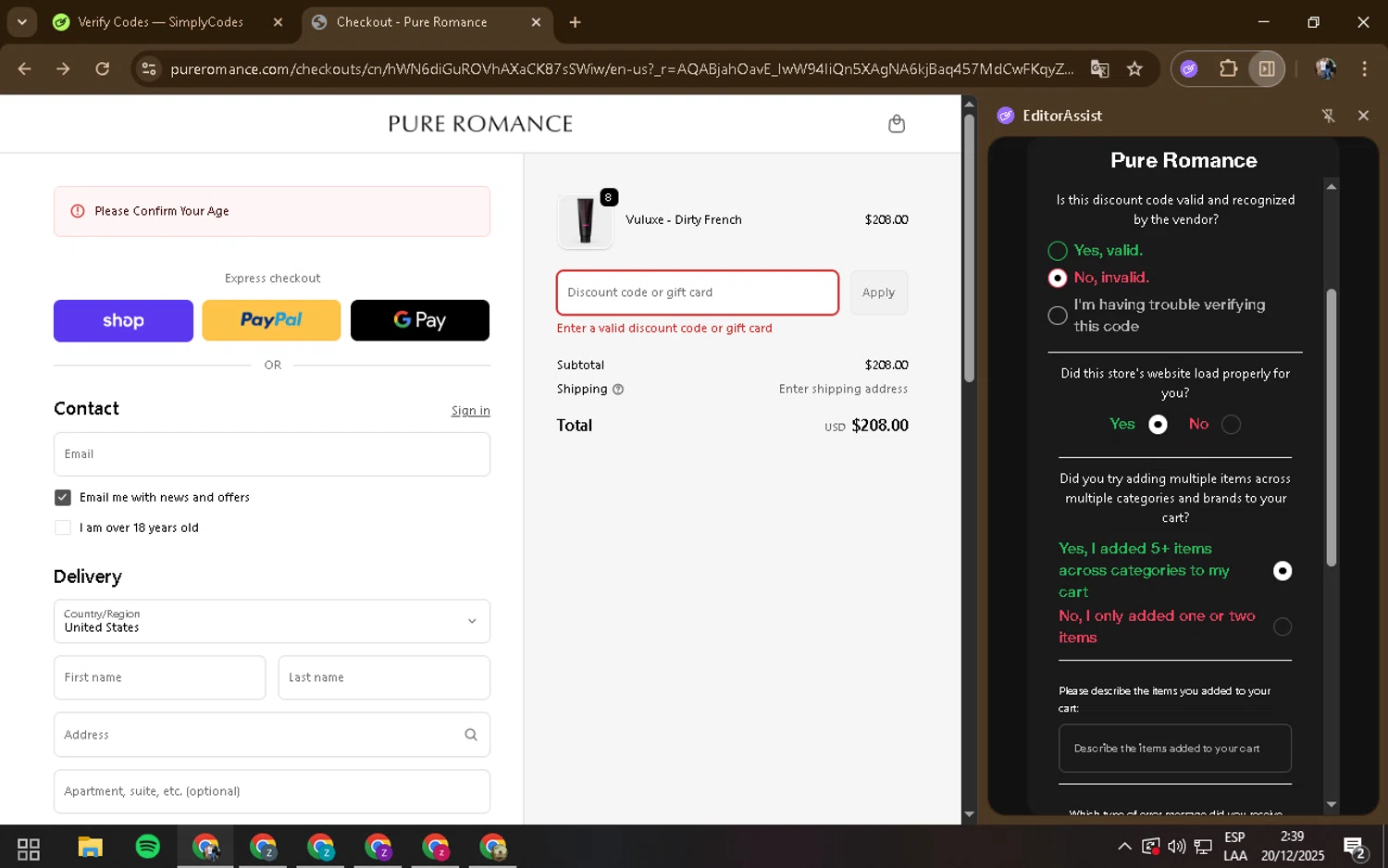View site information icon in address bar
Screen dimensions: 1388x868
coord(149,68)
